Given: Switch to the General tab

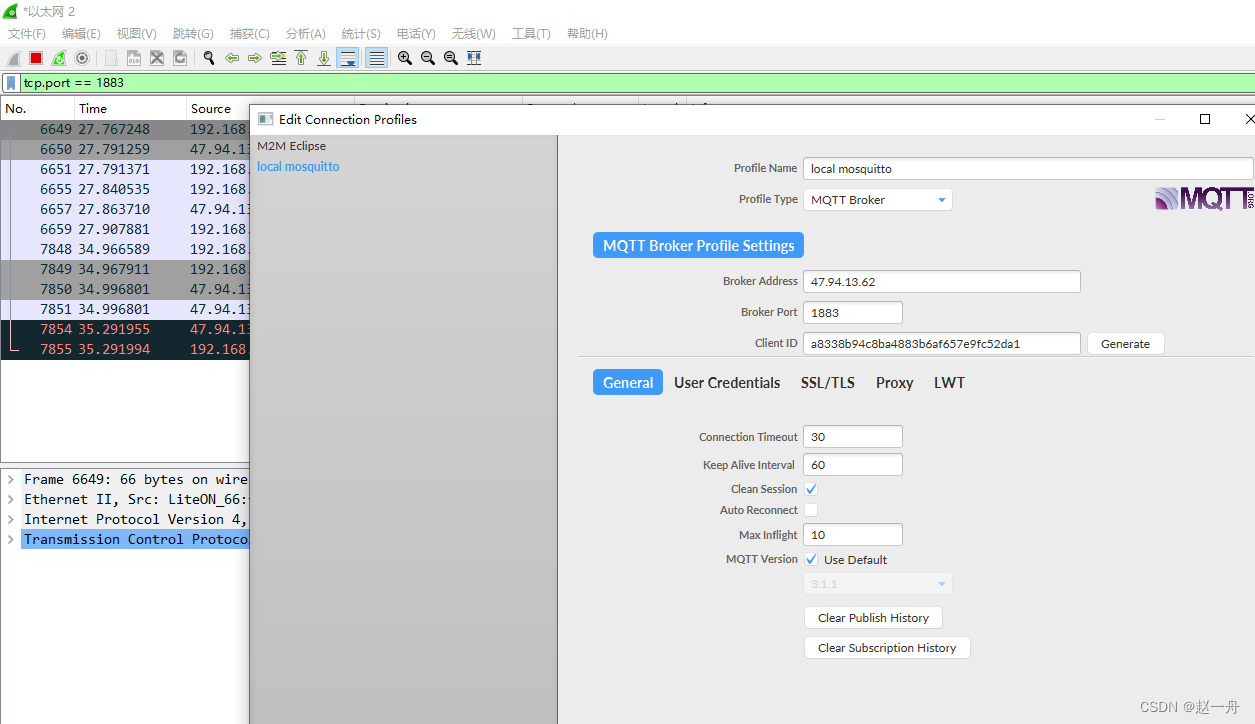Looking at the screenshot, I should coord(628,383).
